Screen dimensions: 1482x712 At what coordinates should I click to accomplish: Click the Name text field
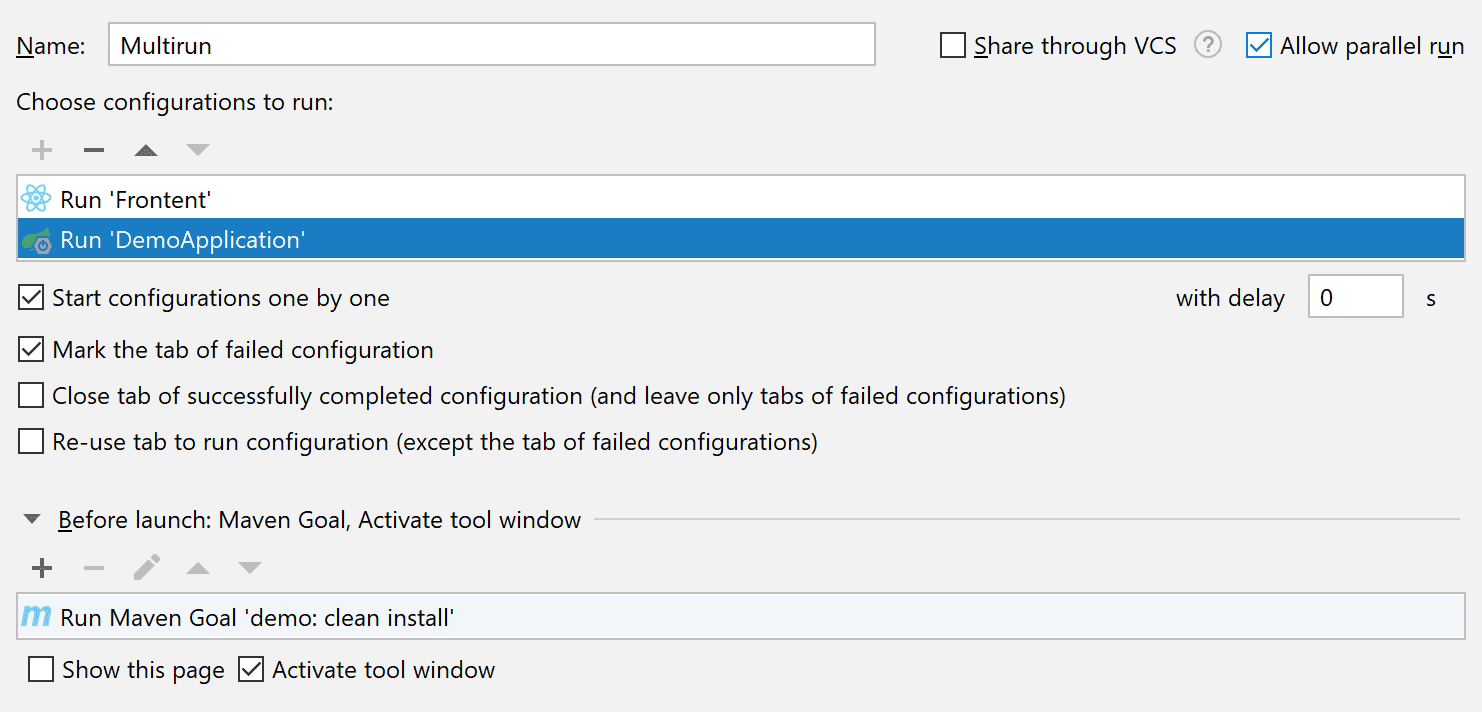[491, 45]
